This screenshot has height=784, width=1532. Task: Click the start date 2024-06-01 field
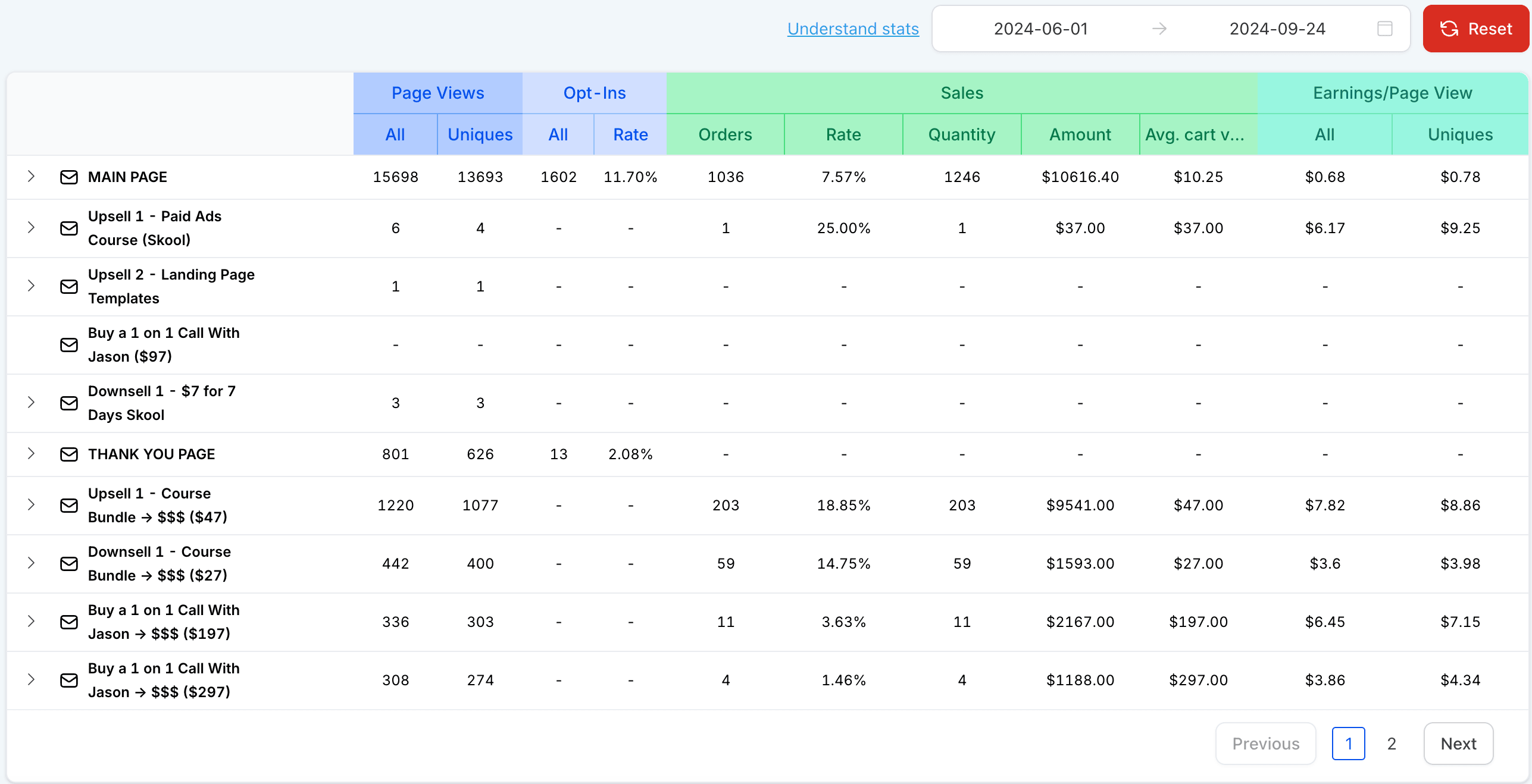(1040, 29)
